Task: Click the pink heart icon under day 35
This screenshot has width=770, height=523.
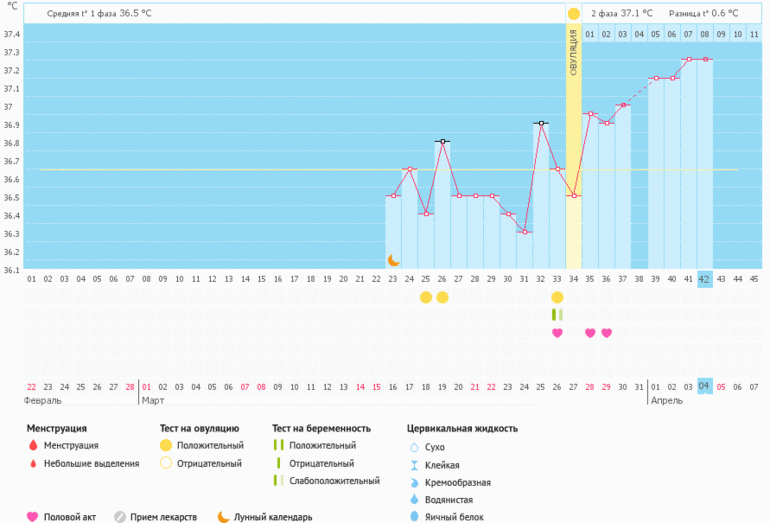Action: pyautogui.click(x=590, y=333)
